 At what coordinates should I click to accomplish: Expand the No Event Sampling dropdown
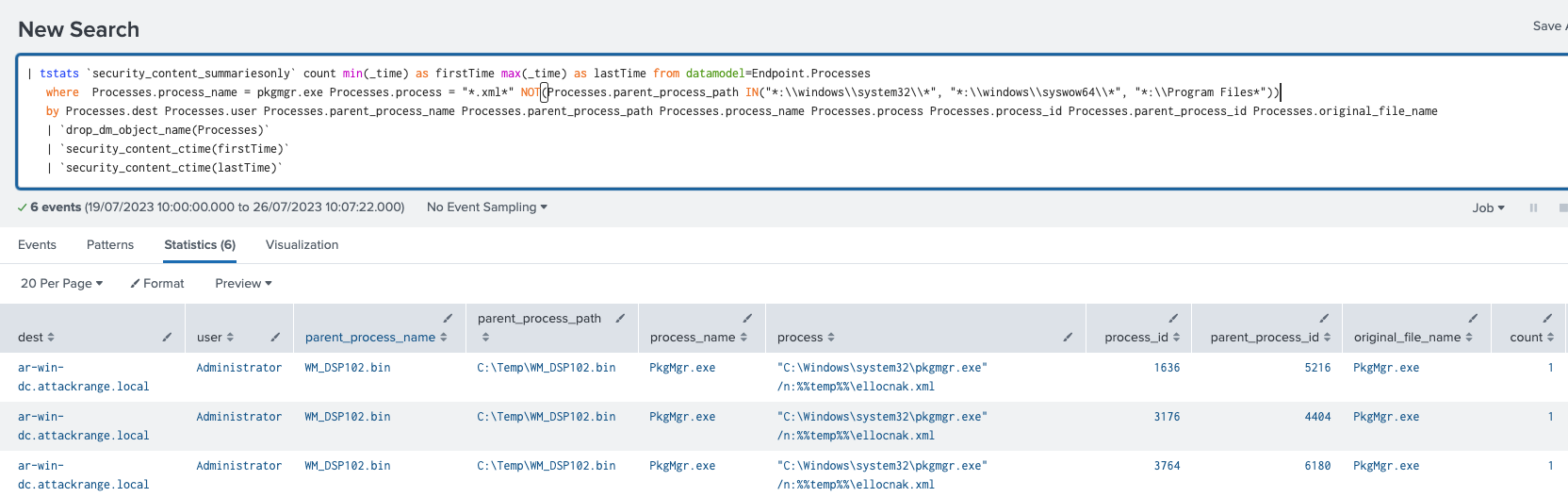[486, 207]
